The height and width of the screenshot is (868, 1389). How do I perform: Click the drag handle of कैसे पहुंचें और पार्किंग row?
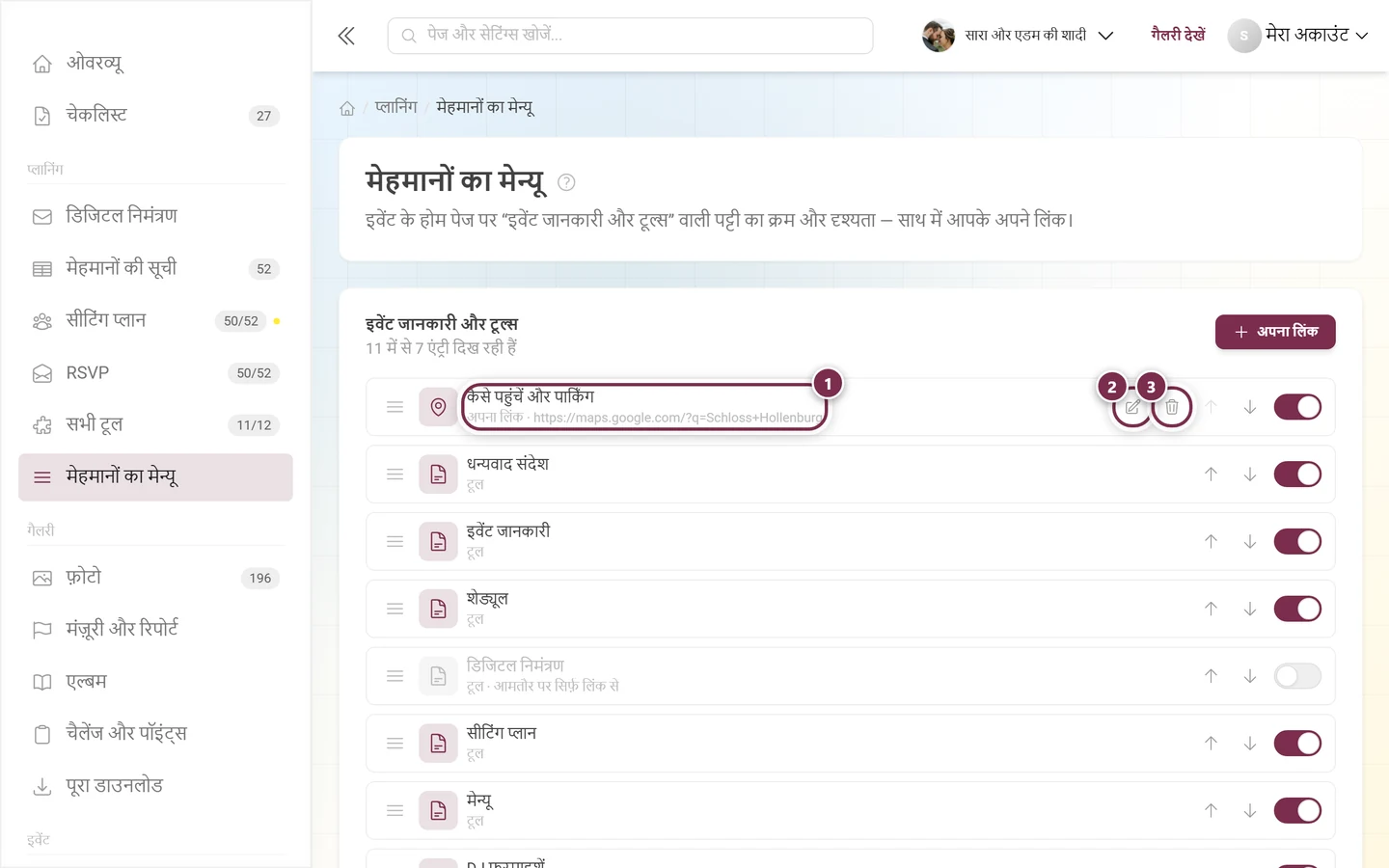click(x=395, y=407)
